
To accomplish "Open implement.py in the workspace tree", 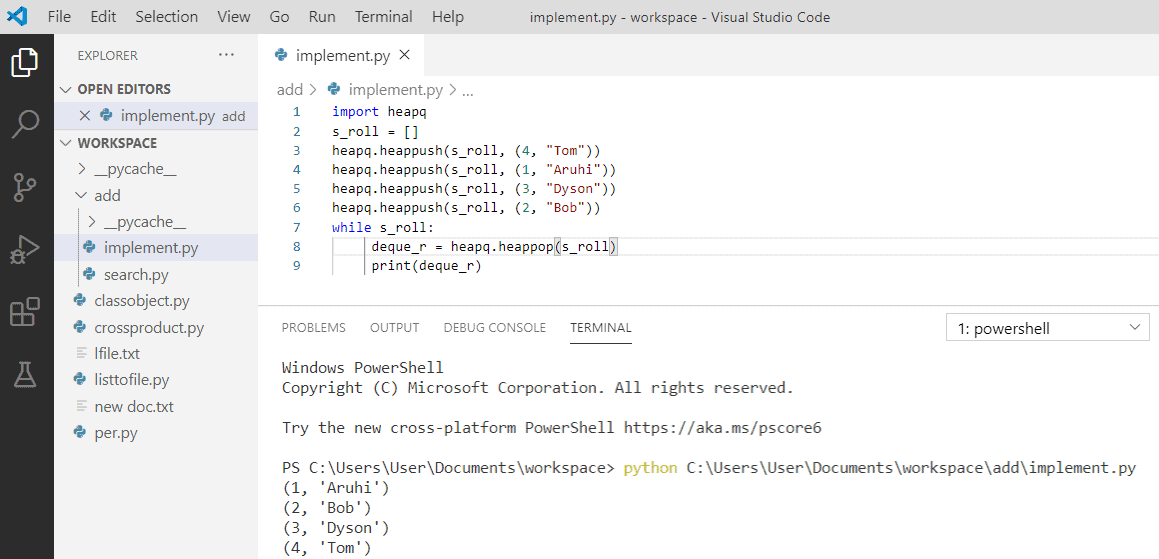I will (x=155, y=248).
